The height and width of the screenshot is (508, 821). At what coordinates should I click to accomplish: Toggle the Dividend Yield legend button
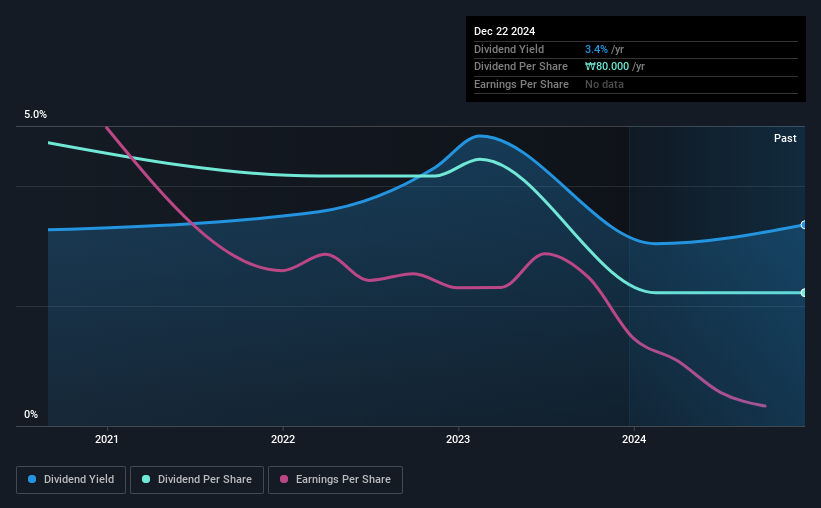[x=71, y=480]
